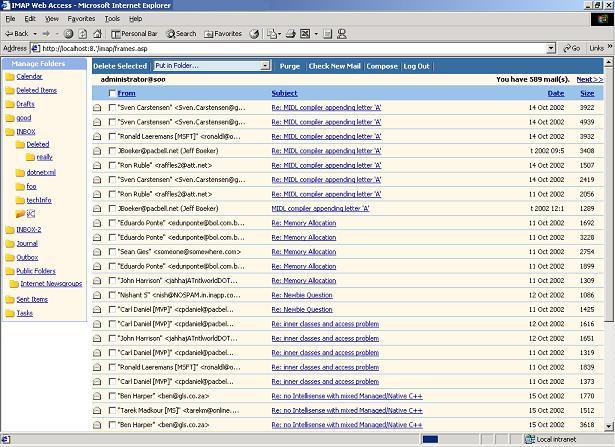Open the Edit button dropdown arrow
615x447 pixels.
point(316,34)
